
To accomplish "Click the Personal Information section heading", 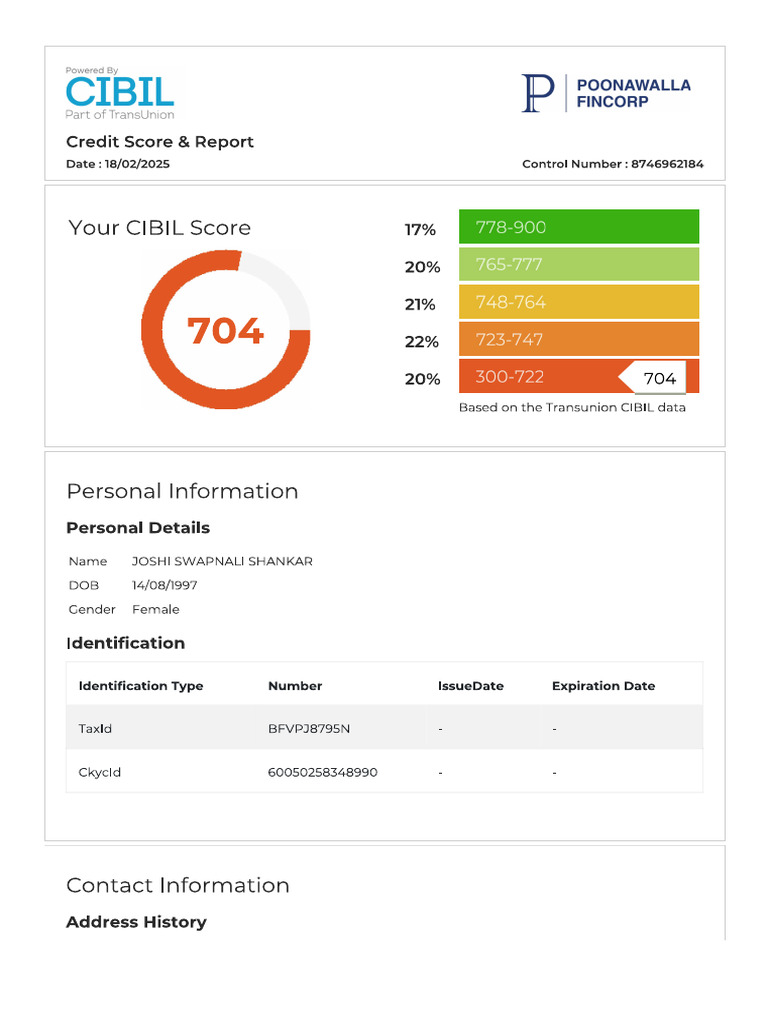I will click(x=182, y=491).
